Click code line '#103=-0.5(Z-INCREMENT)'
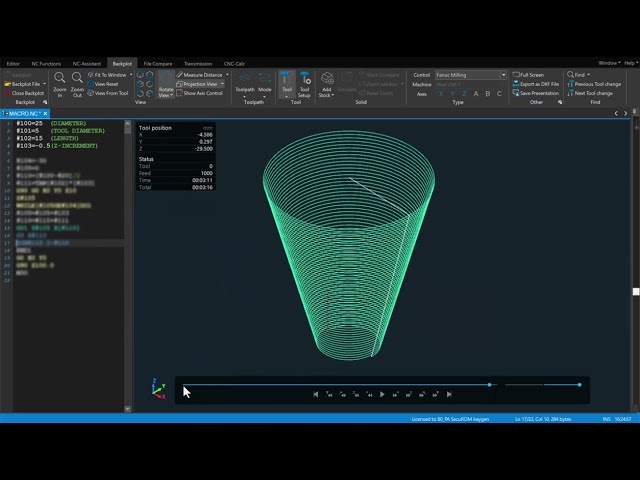640x480 pixels. click(57, 146)
